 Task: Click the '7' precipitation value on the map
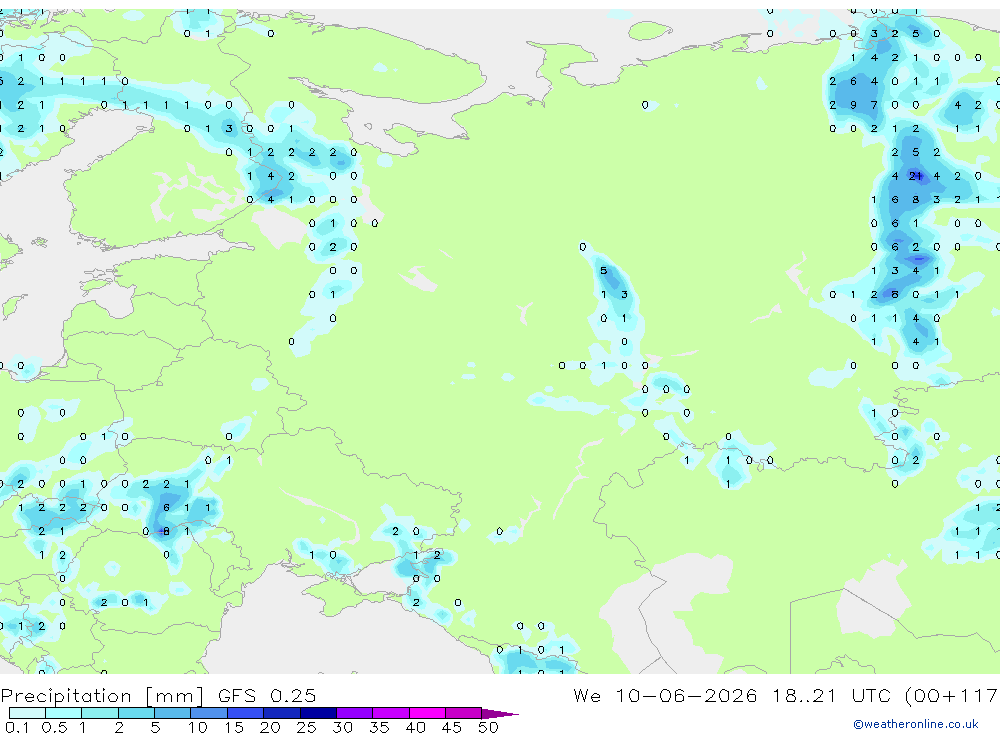coord(874,105)
